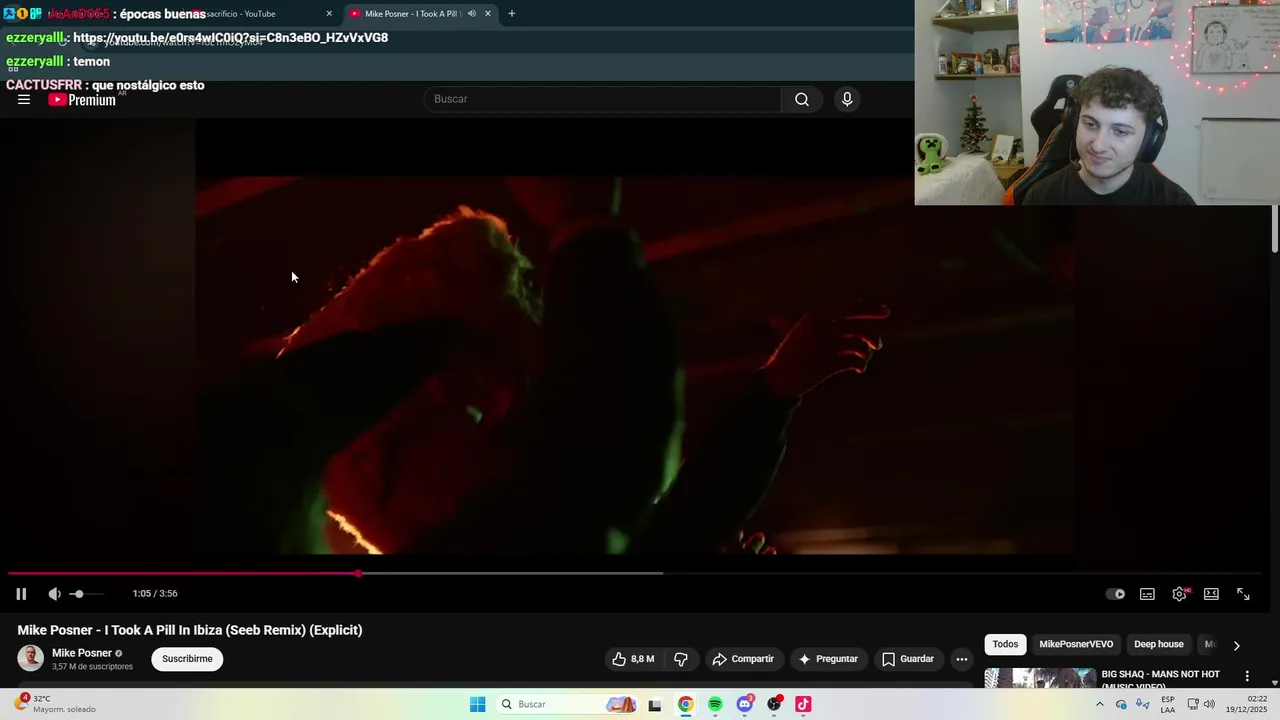This screenshot has height=720, width=1280.
Task: Enter fullscreen mode
Action: click(1243, 594)
